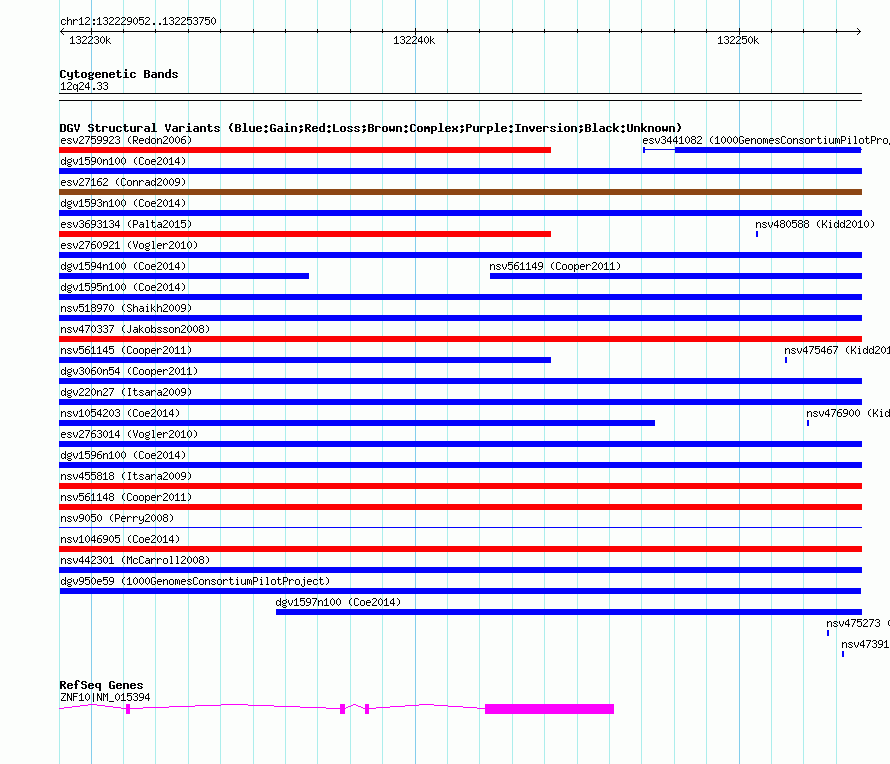Click the RefSeq Genes track heading

click(101, 685)
